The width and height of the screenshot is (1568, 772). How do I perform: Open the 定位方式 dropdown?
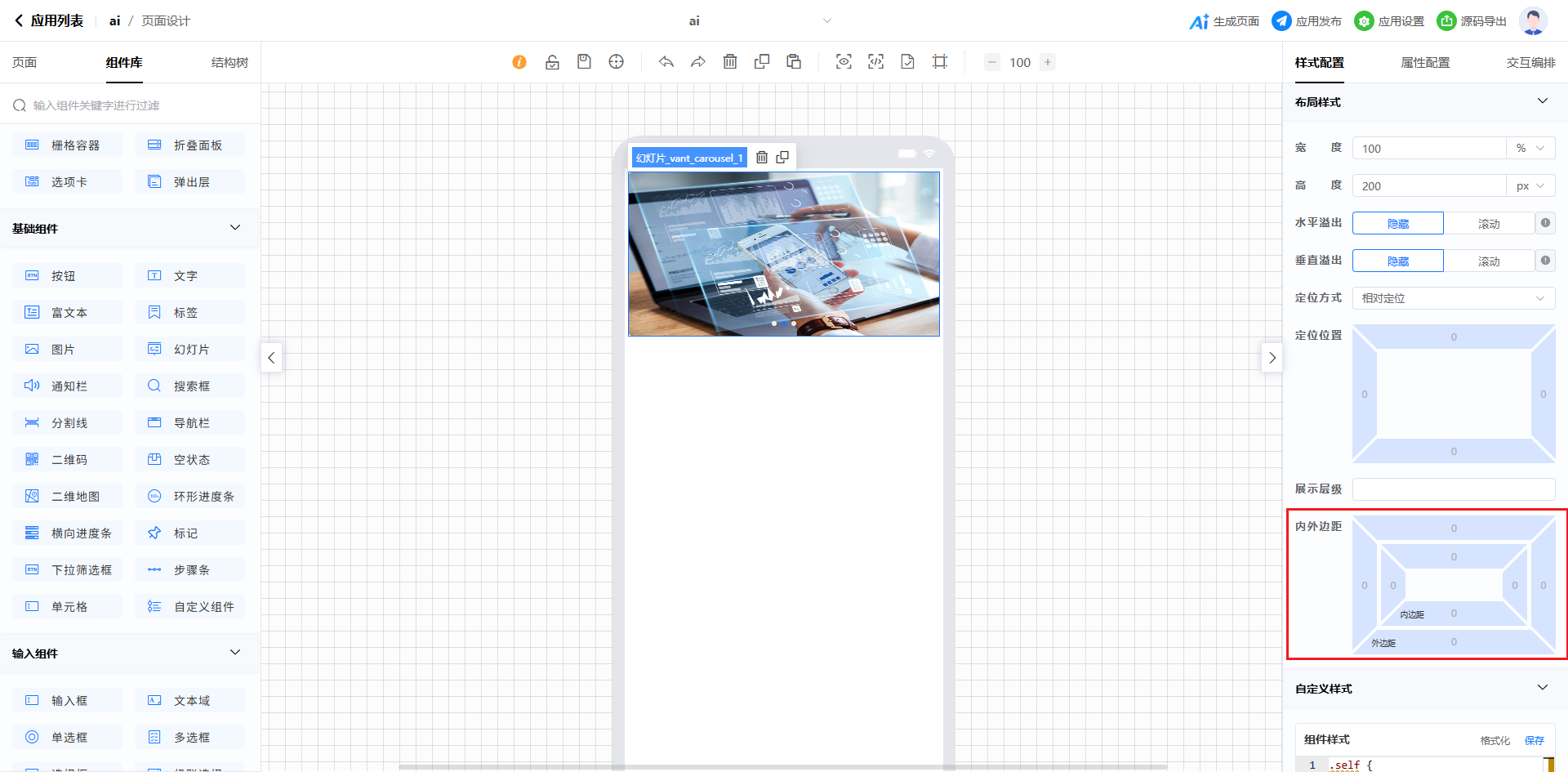[x=1453, y=298]
